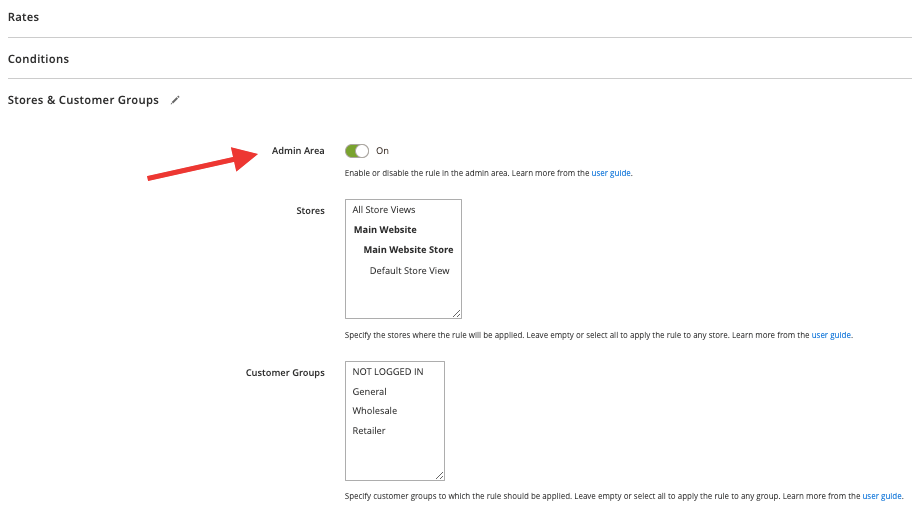Select NOT LOGGED IN customer group

(x=388, y=372)
